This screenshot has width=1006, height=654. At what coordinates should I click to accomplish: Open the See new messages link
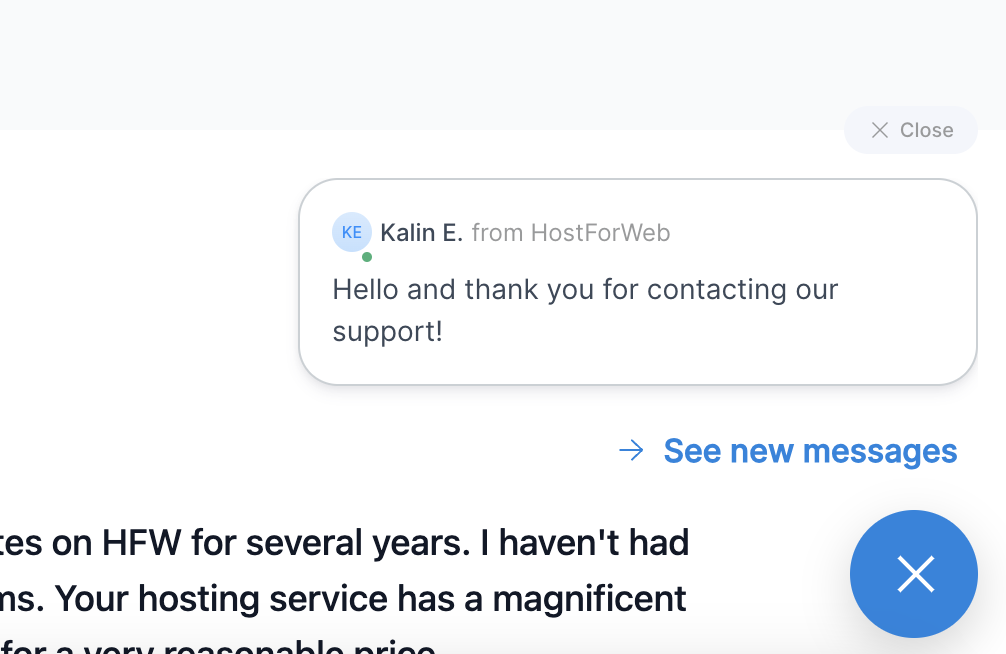tap(810, 451)
